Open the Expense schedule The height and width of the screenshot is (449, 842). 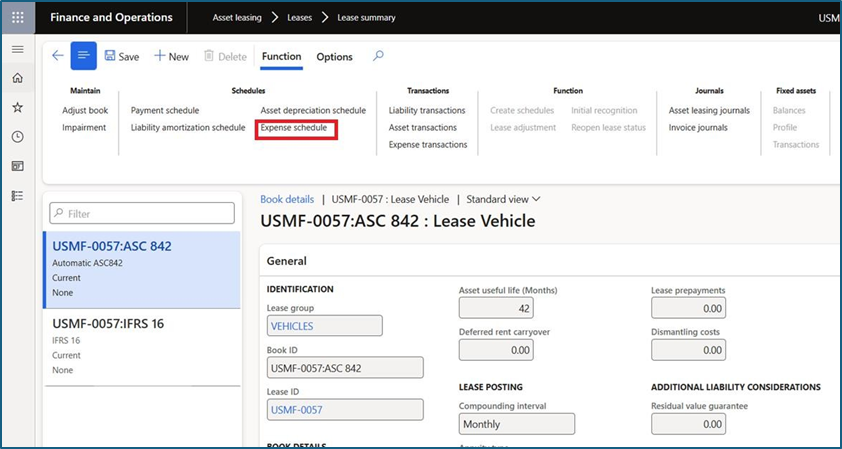point(294,128)
